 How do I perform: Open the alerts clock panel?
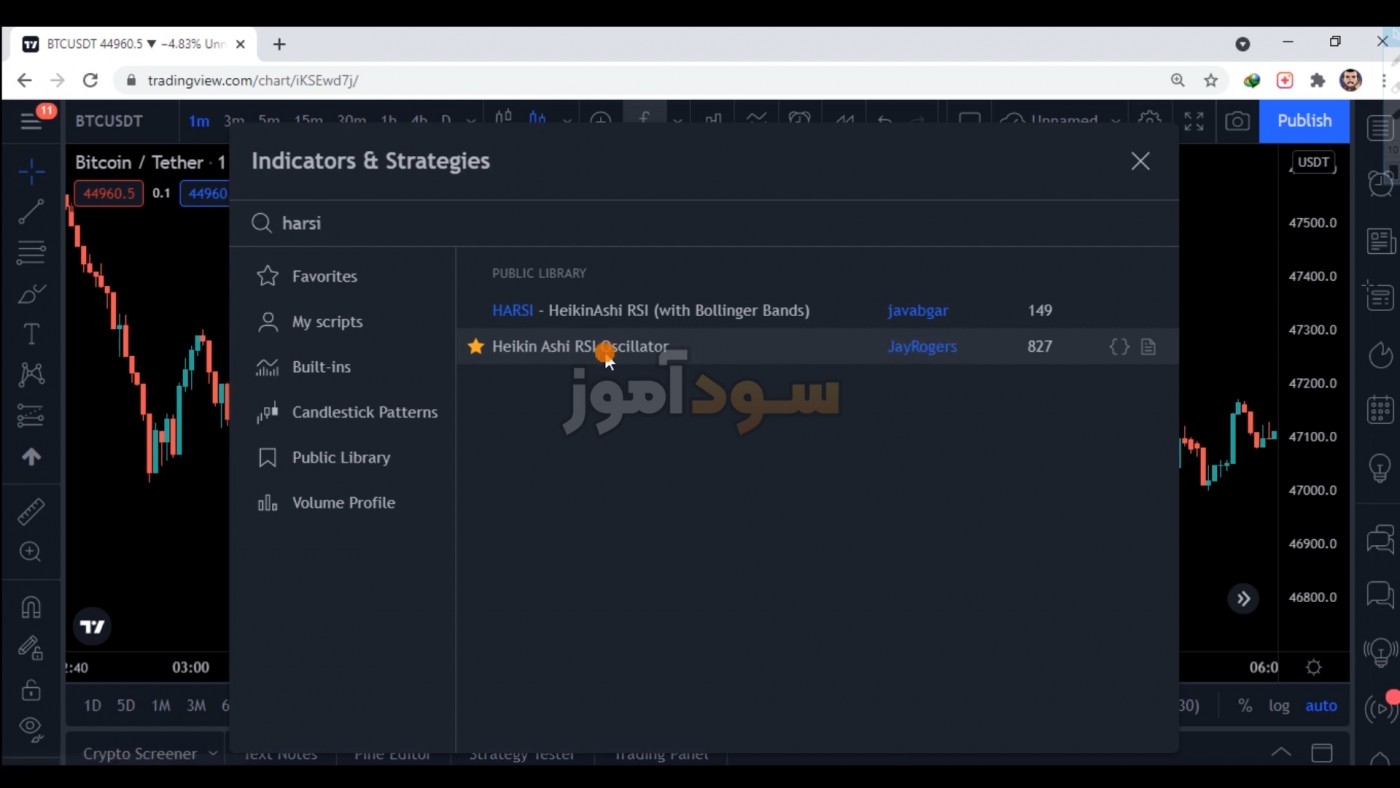point(1381,185)
